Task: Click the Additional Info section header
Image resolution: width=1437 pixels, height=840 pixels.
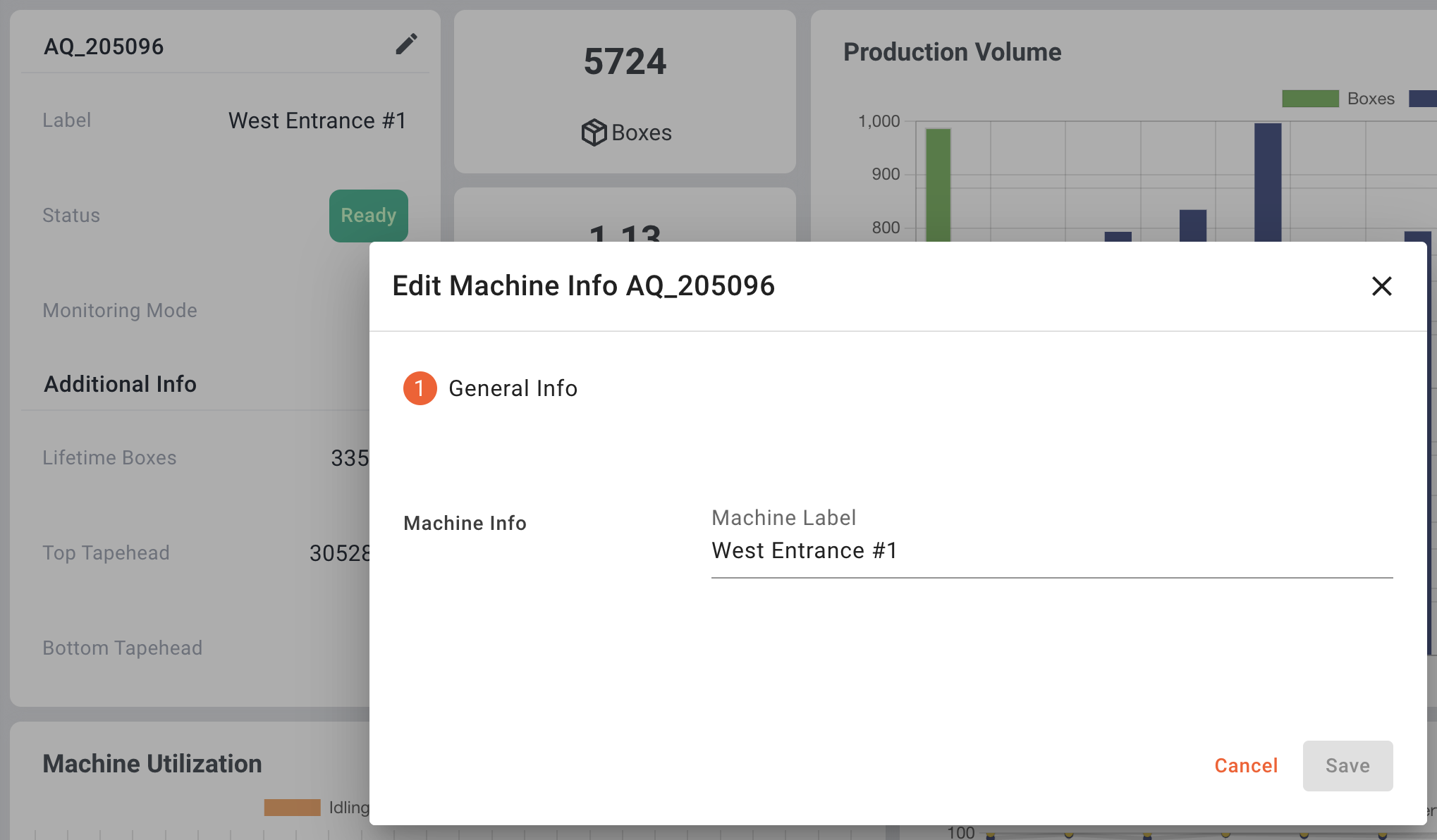Action: click(x=120, y=384)
